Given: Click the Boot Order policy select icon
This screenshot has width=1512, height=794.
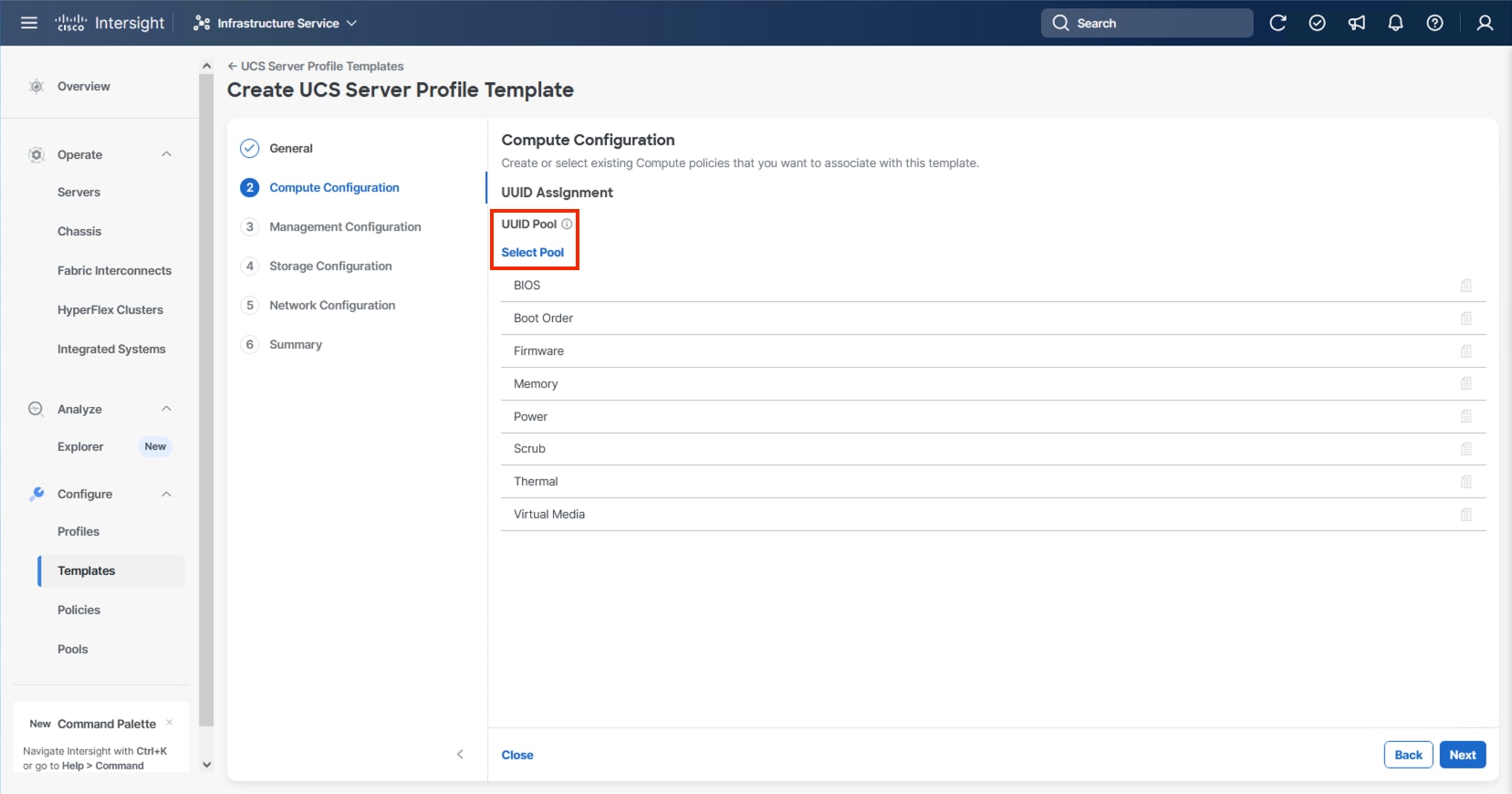Looking at the screenshot, I should 1465,319.
